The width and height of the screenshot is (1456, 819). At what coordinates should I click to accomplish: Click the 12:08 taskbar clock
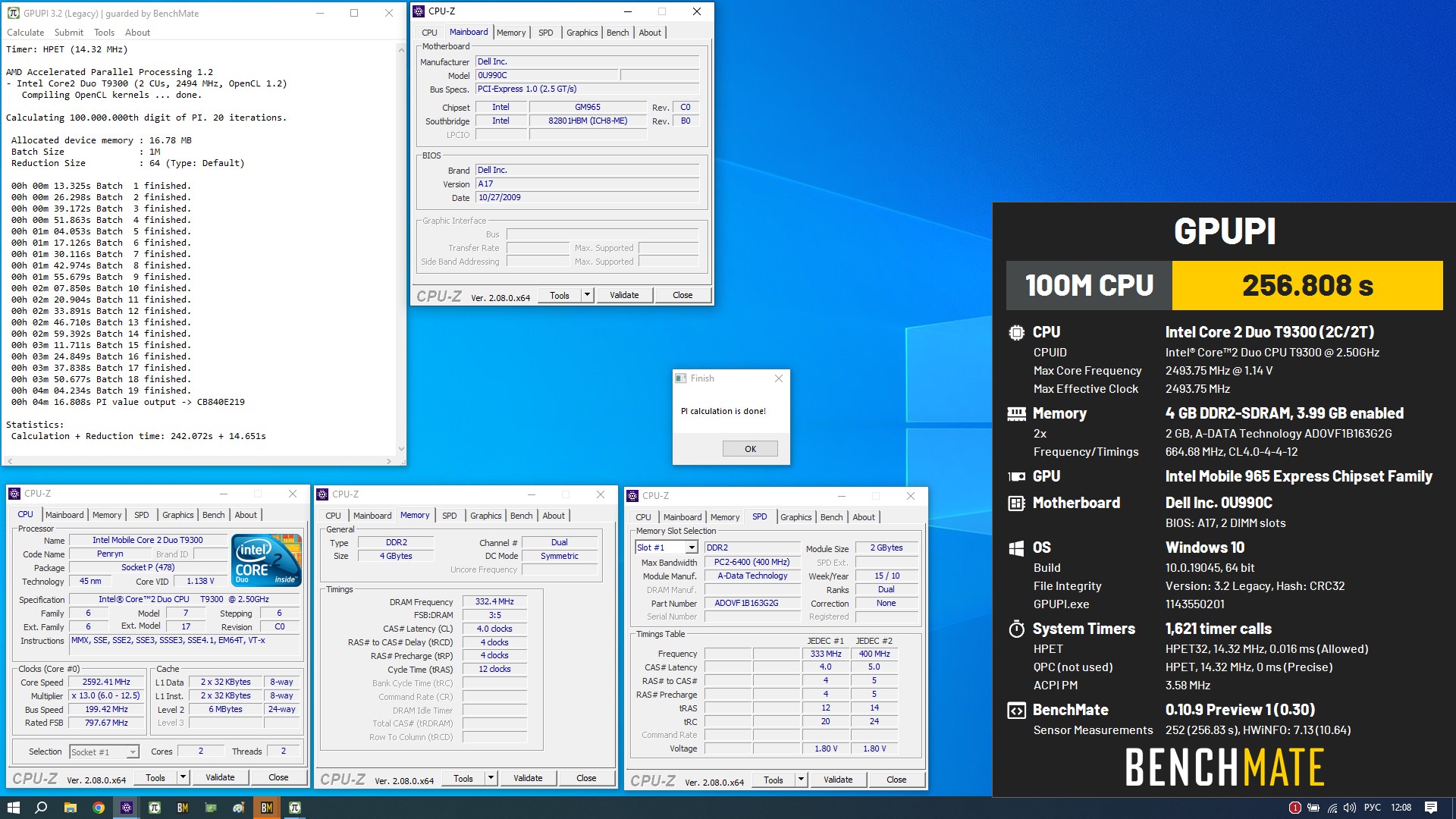pos(1401,808)
